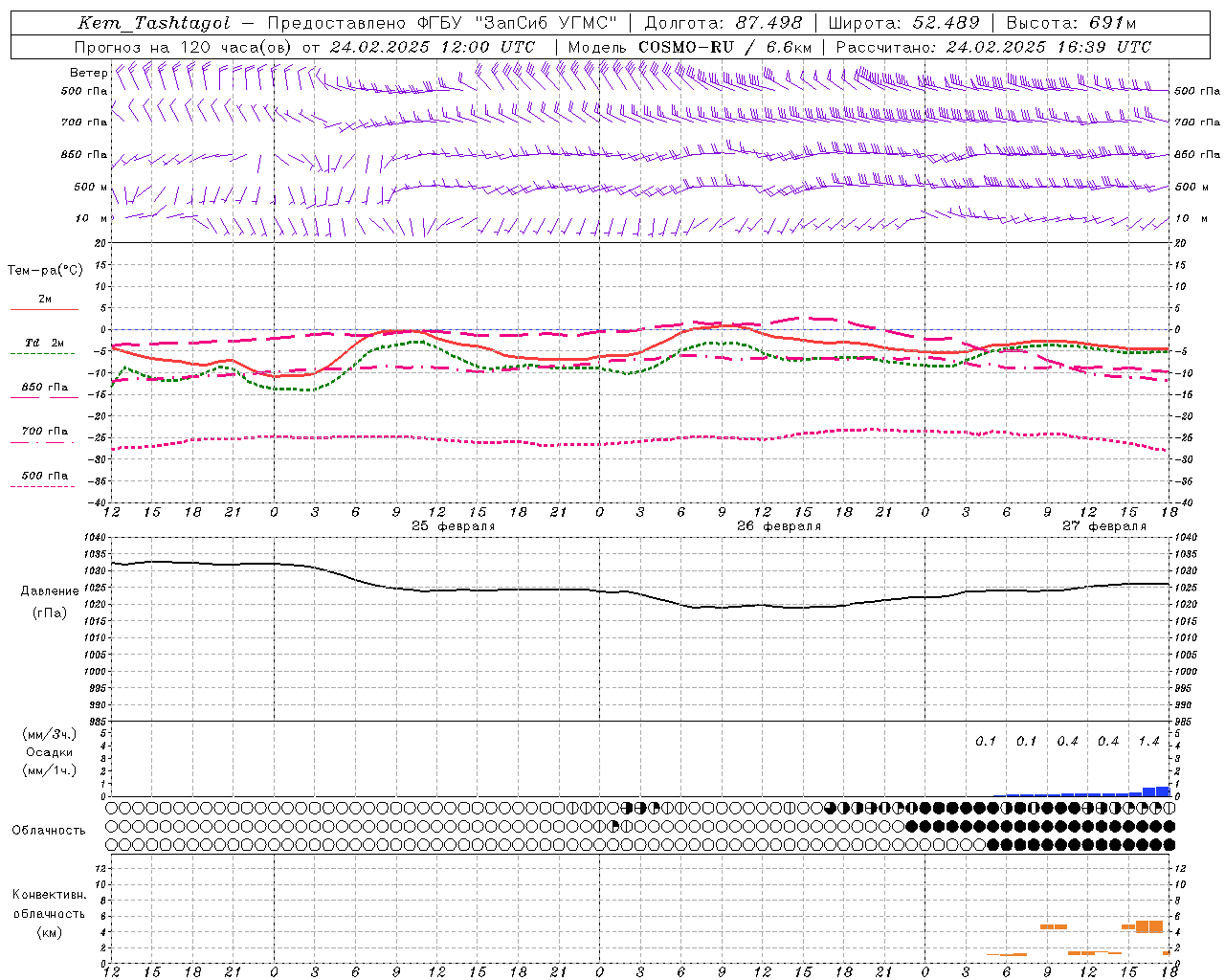Click the Облачность cloud cover row label
The width and height of the screenshot is (1225, 980).
(49, 830)
